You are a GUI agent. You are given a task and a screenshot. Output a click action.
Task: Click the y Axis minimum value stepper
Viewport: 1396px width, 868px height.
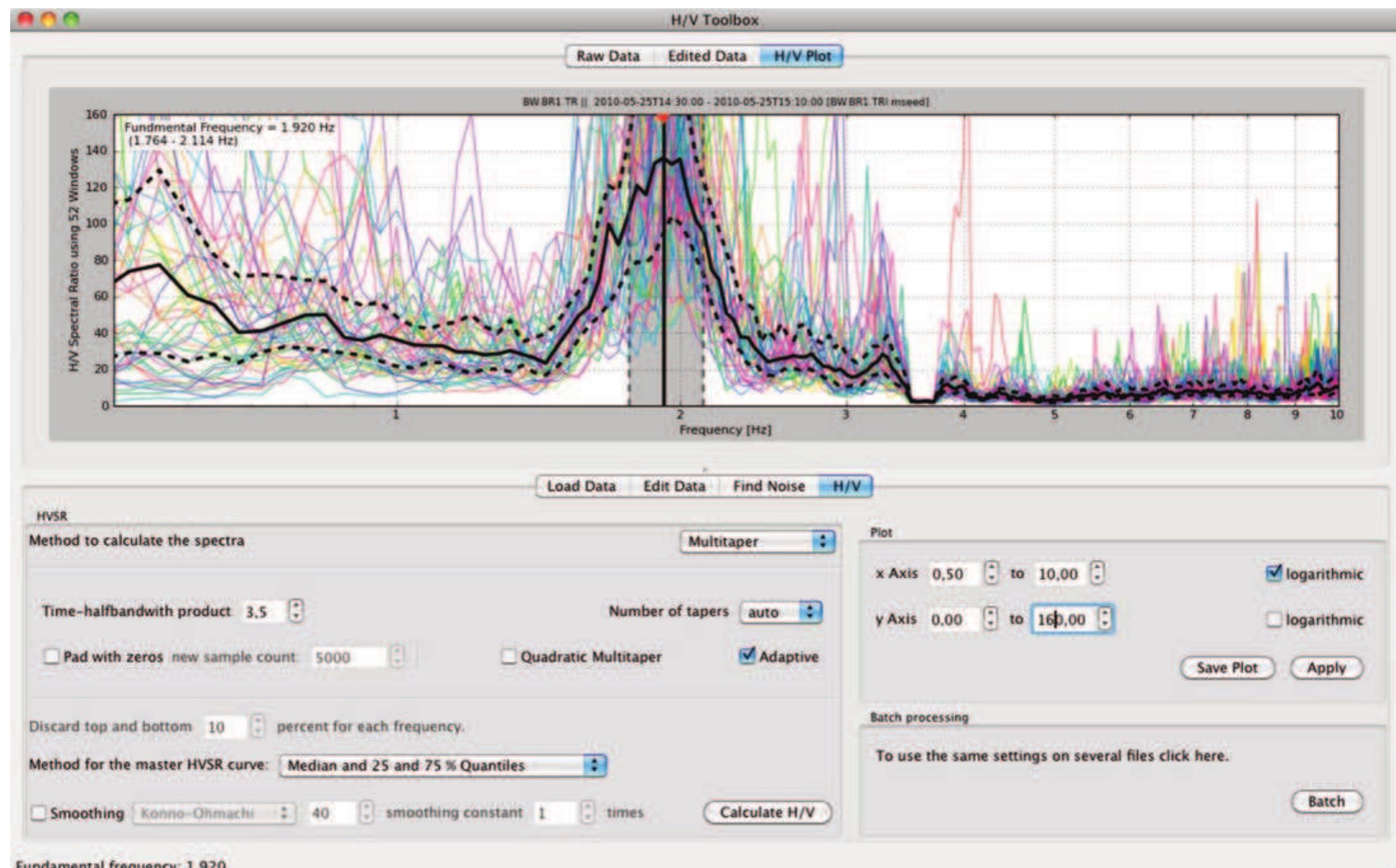(x=991, y=619)
